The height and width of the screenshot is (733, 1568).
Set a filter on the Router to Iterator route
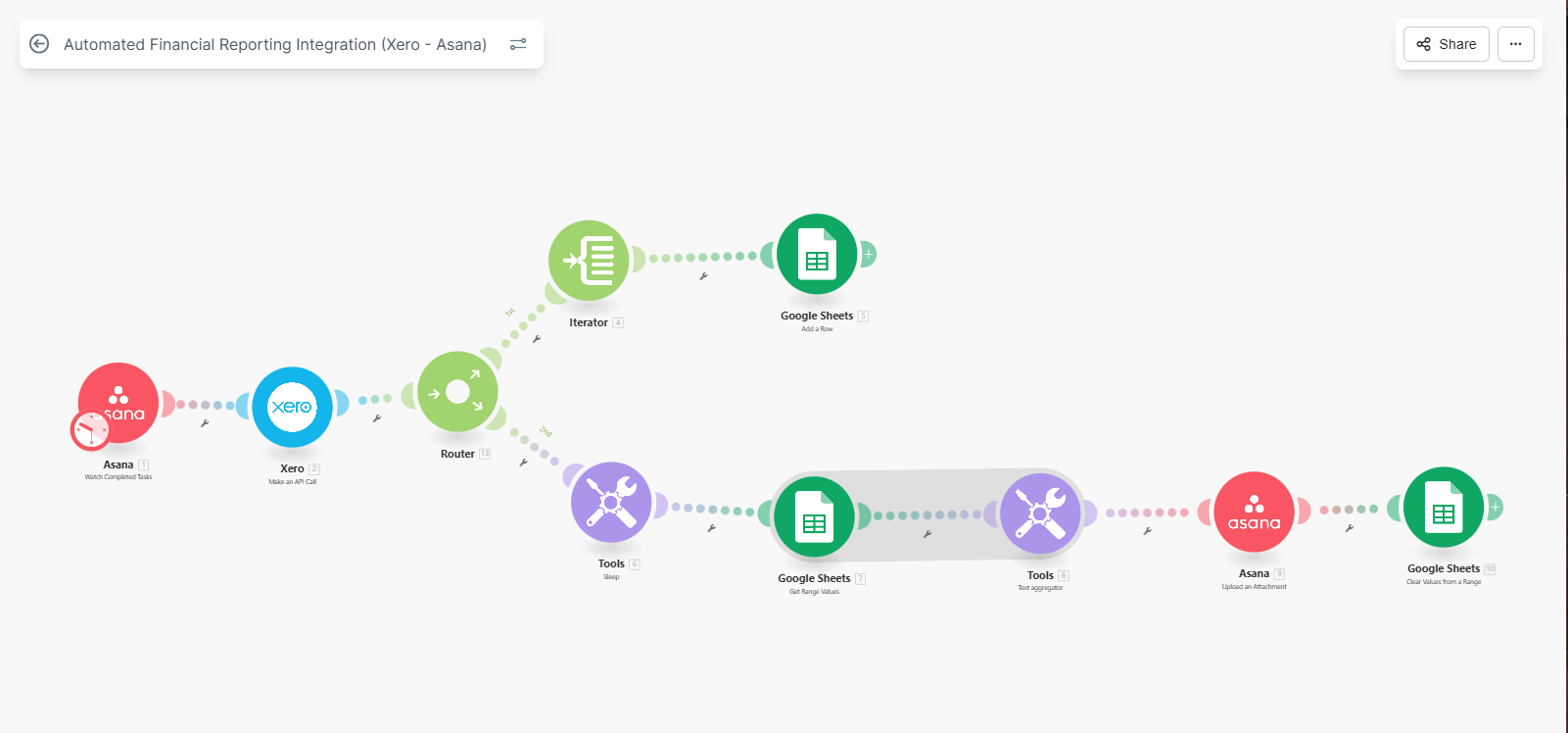coord(537,339)
